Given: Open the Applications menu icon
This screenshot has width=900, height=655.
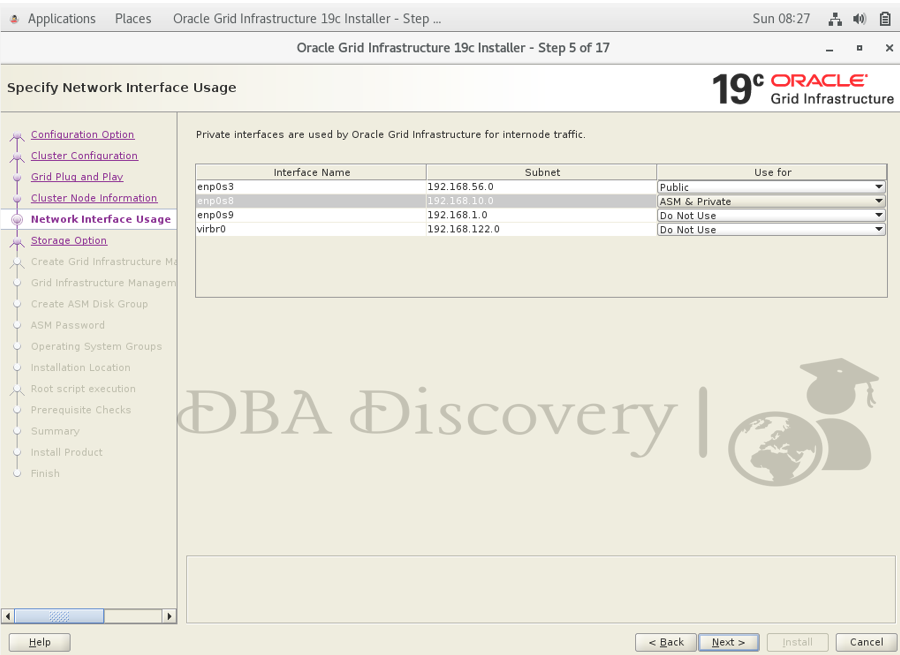Looking at the screenshot, I should [x=14, y=19].
